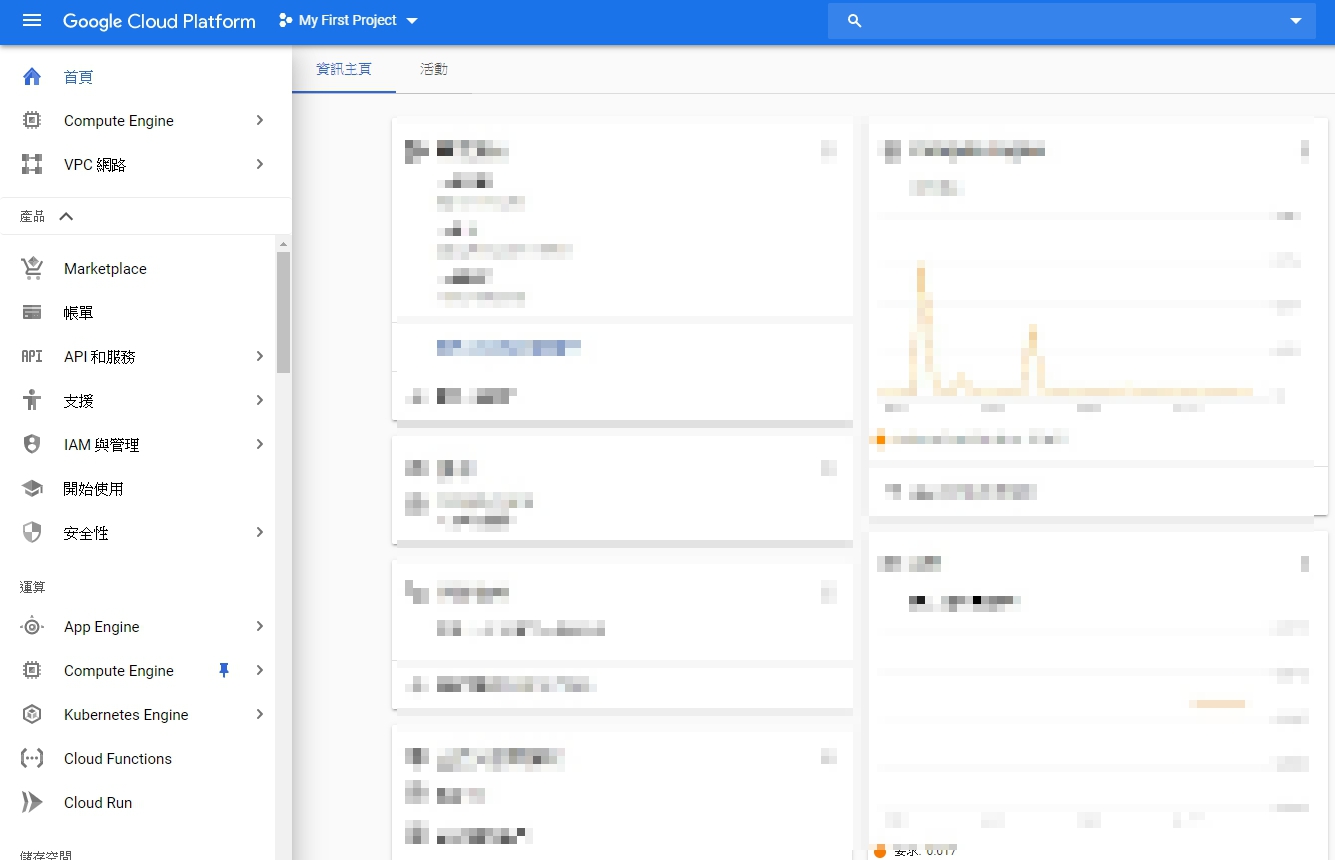Switch to the 活動 tab
Image resolution: width=1335 pixels, height=860 pixels.
coord(434,69)
